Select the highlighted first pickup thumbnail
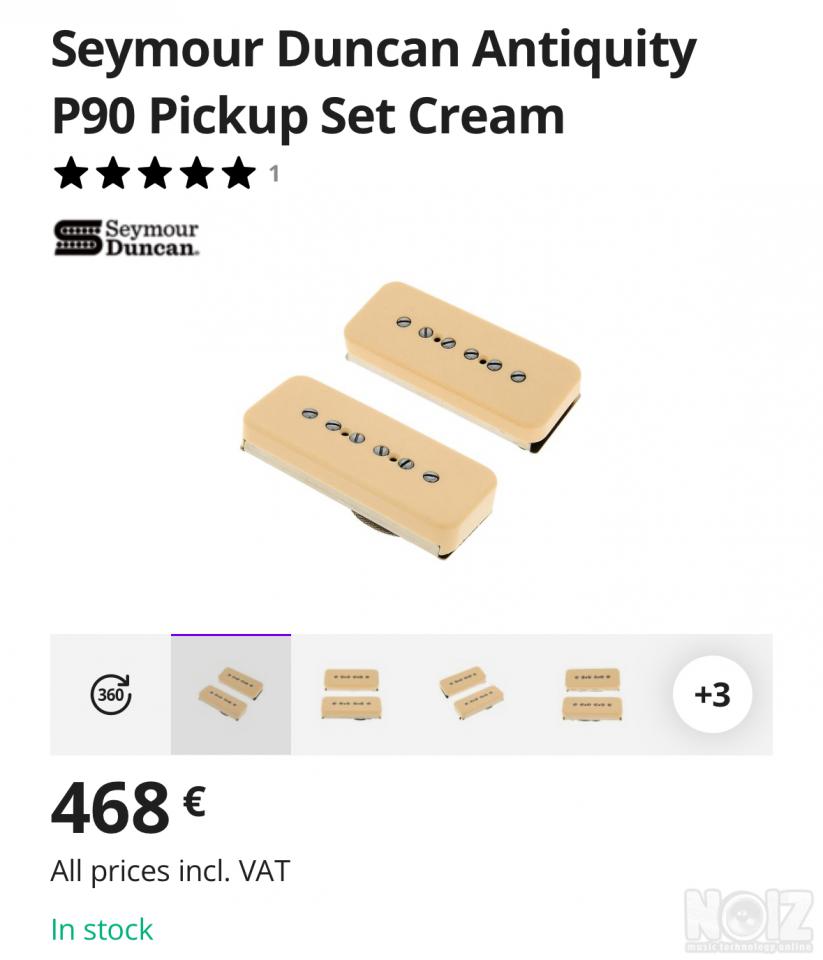The width and height of the screenshot is (823, 960). click(x=231, y=694)
